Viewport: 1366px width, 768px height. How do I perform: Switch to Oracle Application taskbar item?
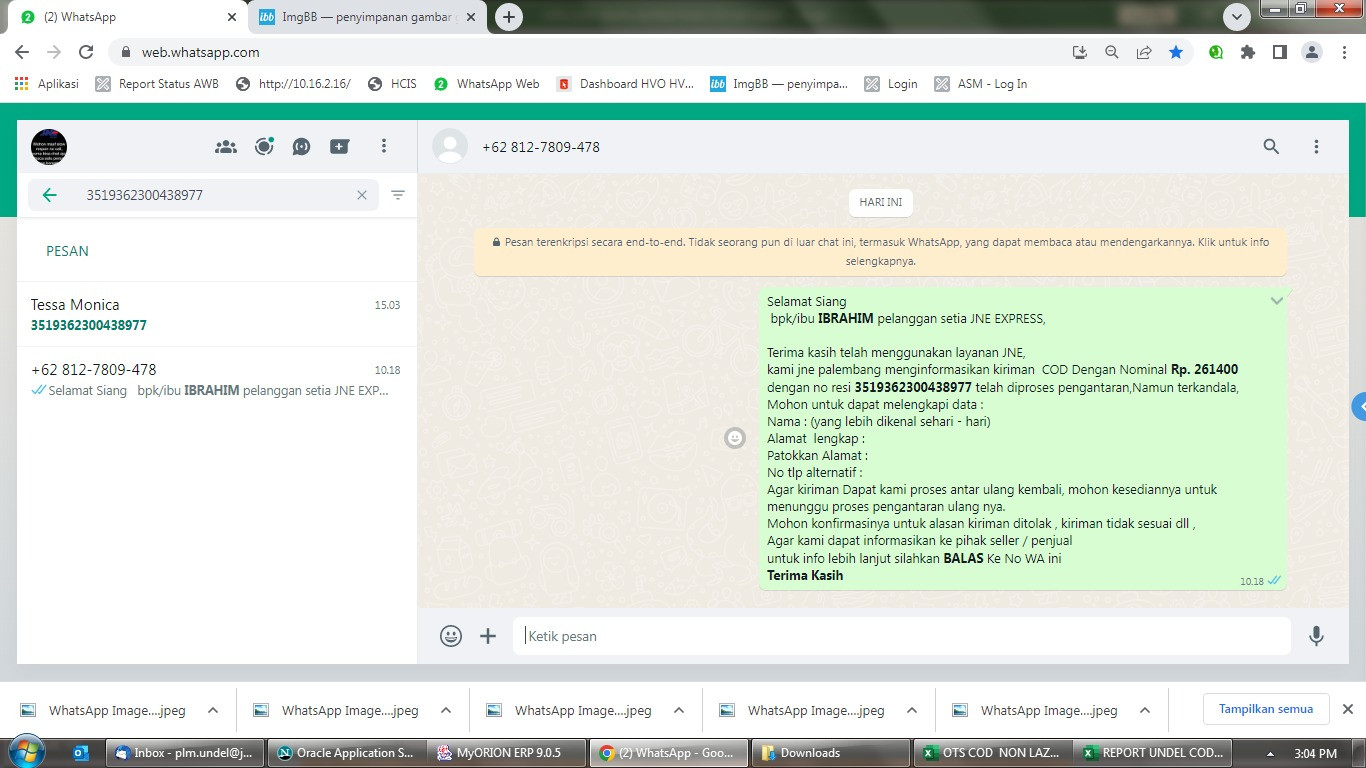346,753
